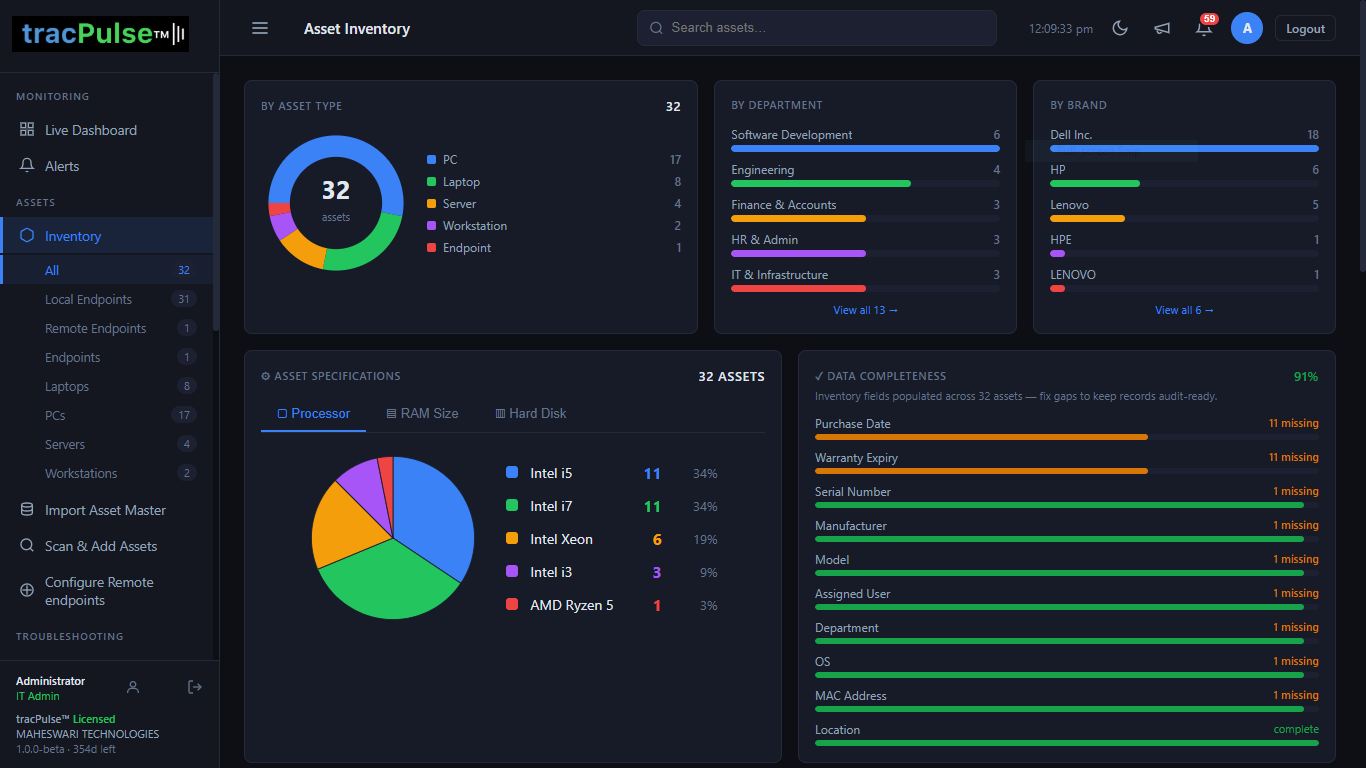Viewport: 1366px width, 768px height.
Task: Open the profile icon near Administrator
Action: click(133, 687)
